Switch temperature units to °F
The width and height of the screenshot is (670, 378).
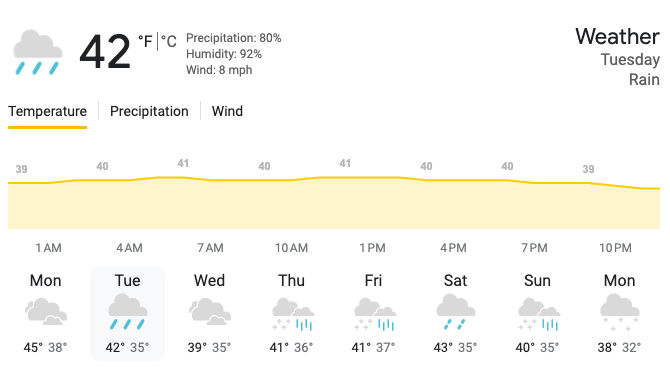click(x=145, y=41)
